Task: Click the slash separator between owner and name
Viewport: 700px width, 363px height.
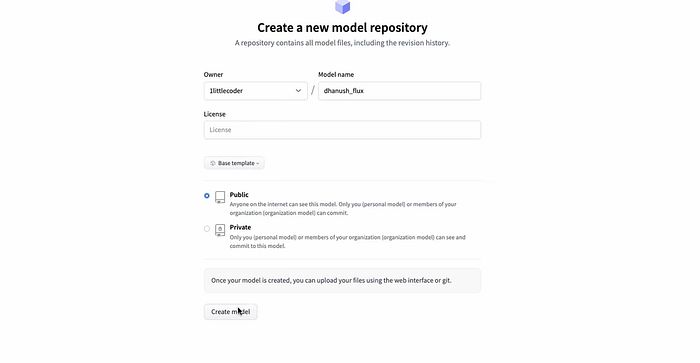Action: (x=312, y=91)
